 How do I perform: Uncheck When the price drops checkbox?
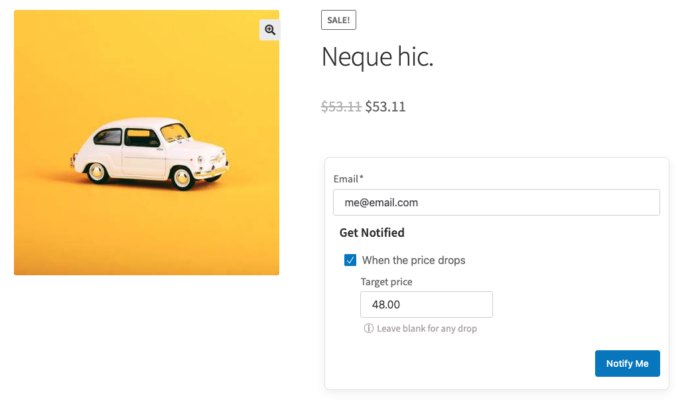350,260
